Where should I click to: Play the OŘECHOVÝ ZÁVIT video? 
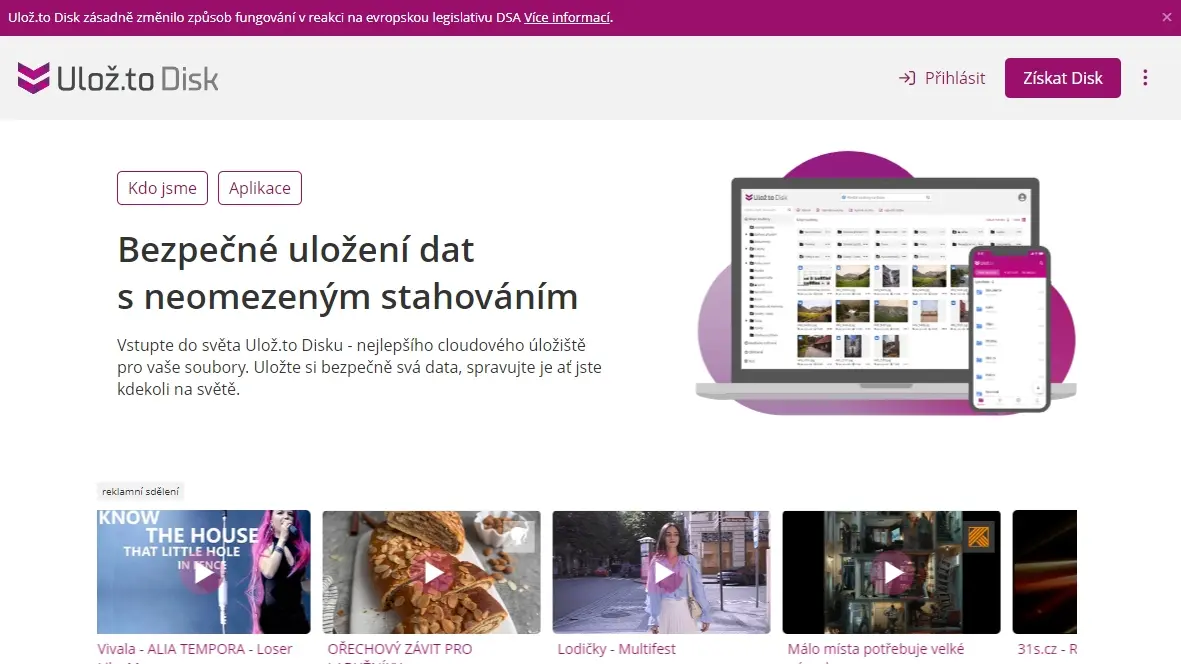pos(432,573)
